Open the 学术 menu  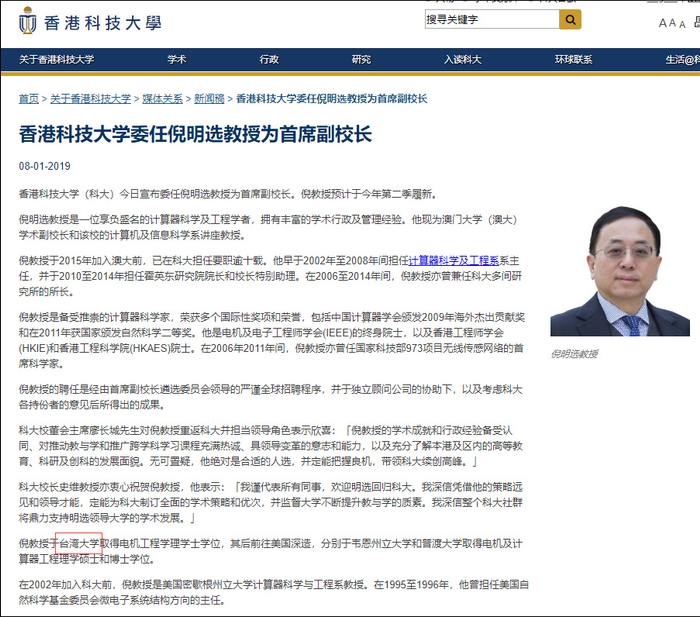(x=177, y=59)
